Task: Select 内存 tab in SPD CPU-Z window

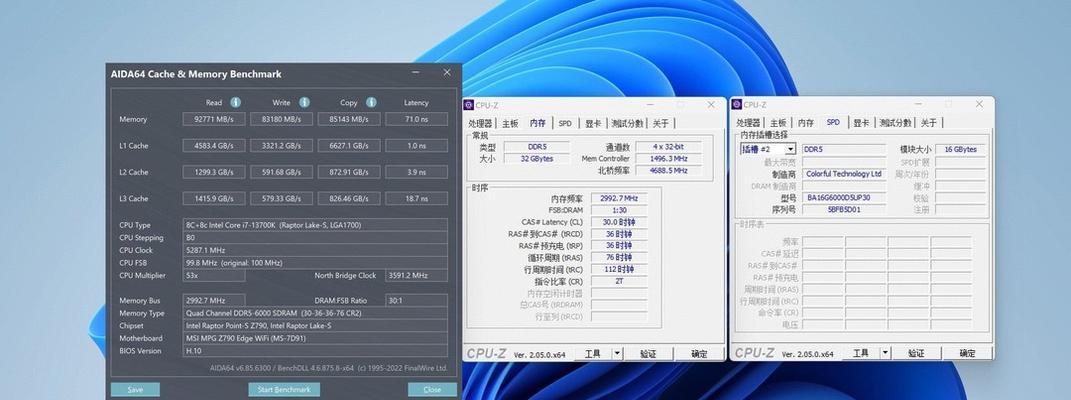Action: point(806,123)
